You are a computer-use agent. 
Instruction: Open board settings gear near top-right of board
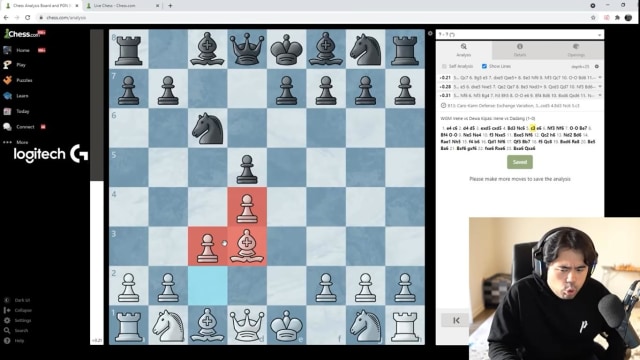click(x=430, y=33)
